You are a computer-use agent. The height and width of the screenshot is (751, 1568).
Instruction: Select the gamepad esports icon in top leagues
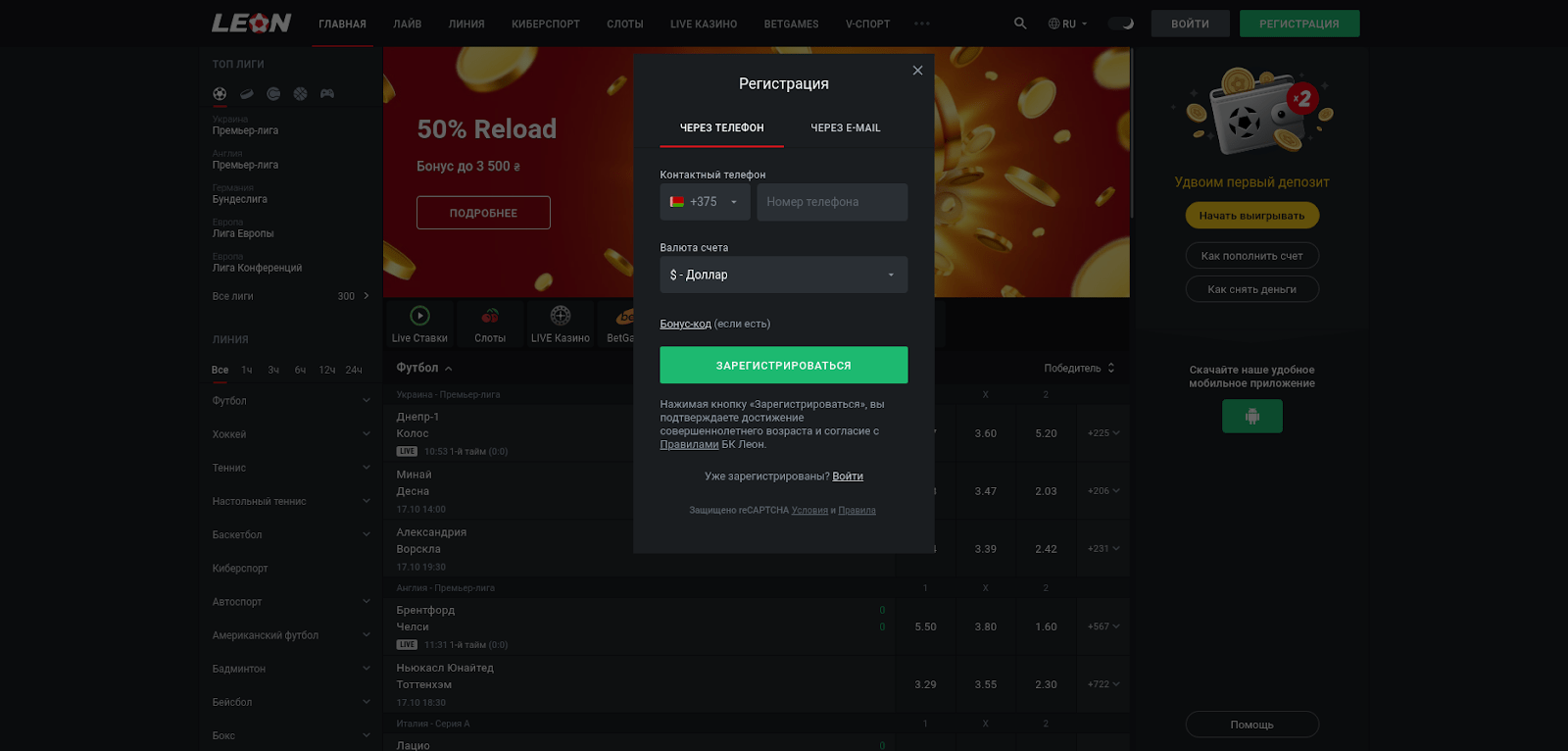click(327, 94)
